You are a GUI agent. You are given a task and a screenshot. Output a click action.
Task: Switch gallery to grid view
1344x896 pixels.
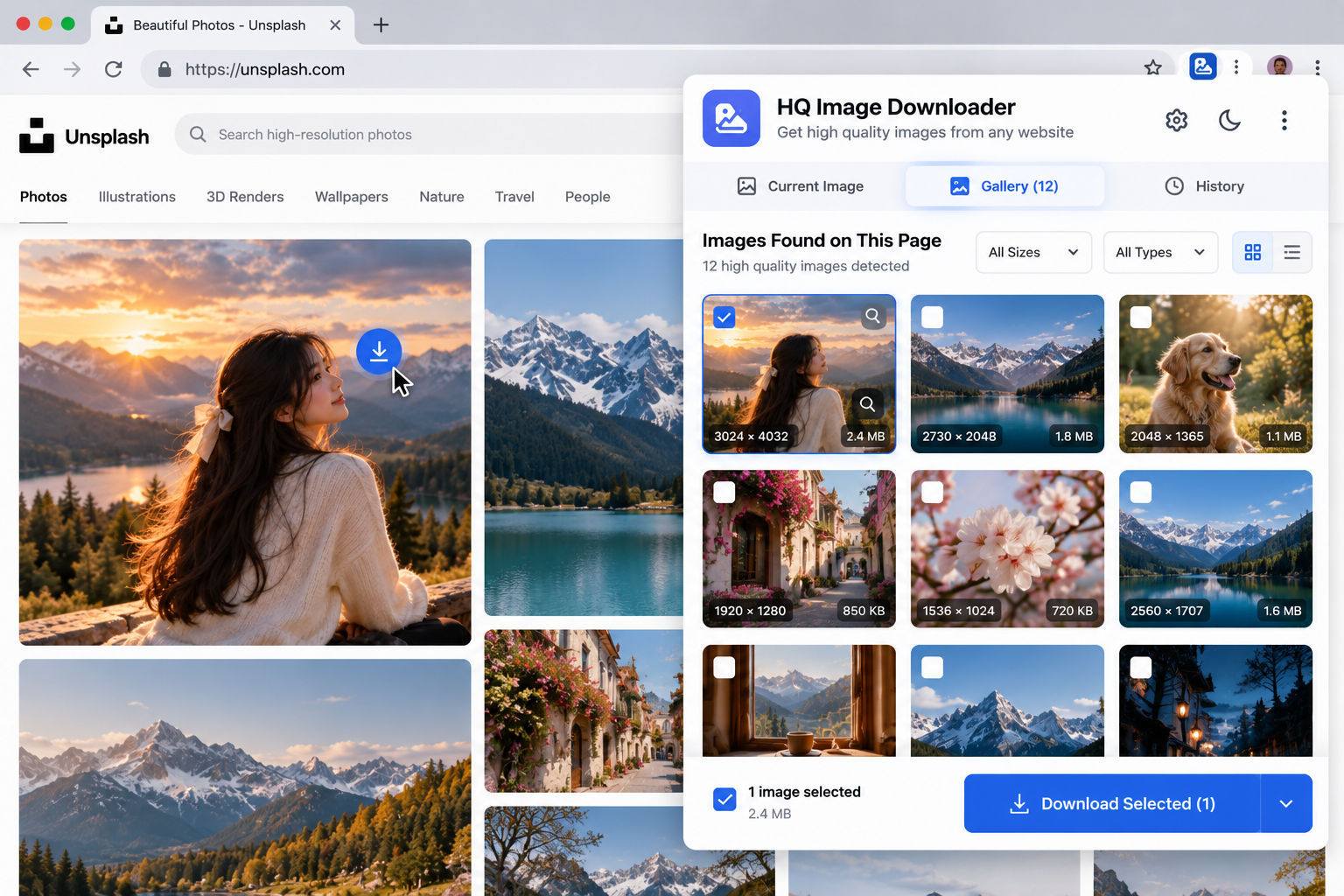[1252, 252]
